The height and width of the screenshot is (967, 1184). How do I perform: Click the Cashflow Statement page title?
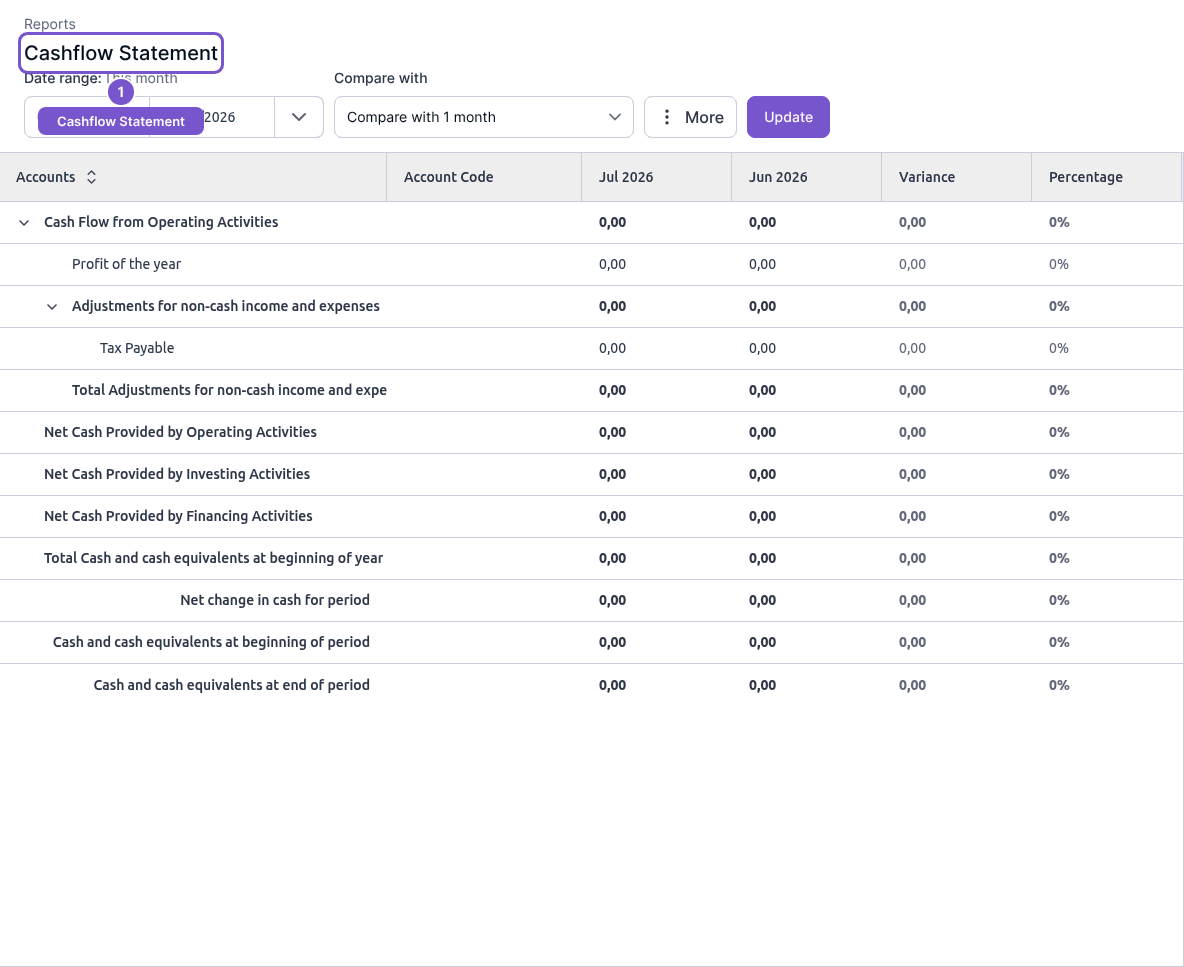click(121, 53)
